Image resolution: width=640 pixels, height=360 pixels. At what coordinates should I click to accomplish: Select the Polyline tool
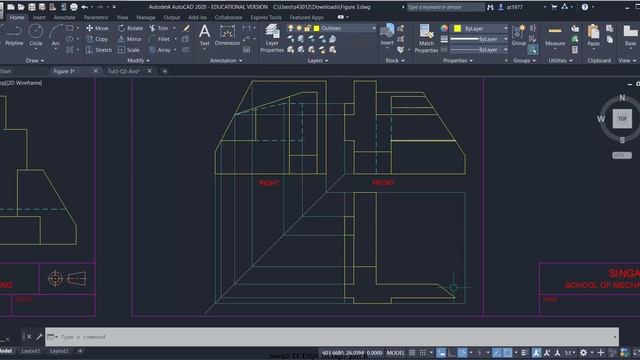(x=14, y=35)
